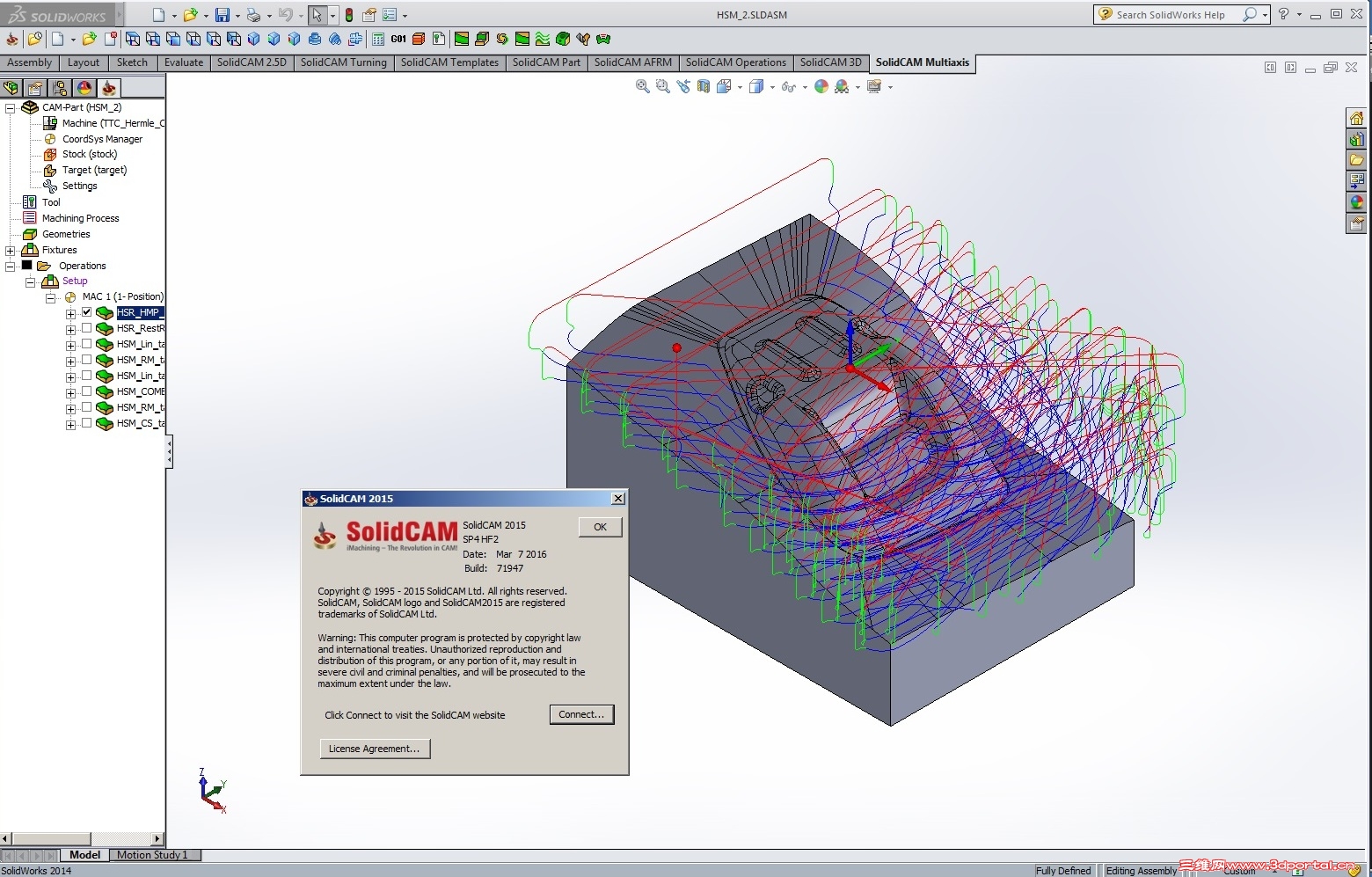Switch to the SolidCAM Templates tab
Screen dimensions: 1372x877
pos(449,62)
